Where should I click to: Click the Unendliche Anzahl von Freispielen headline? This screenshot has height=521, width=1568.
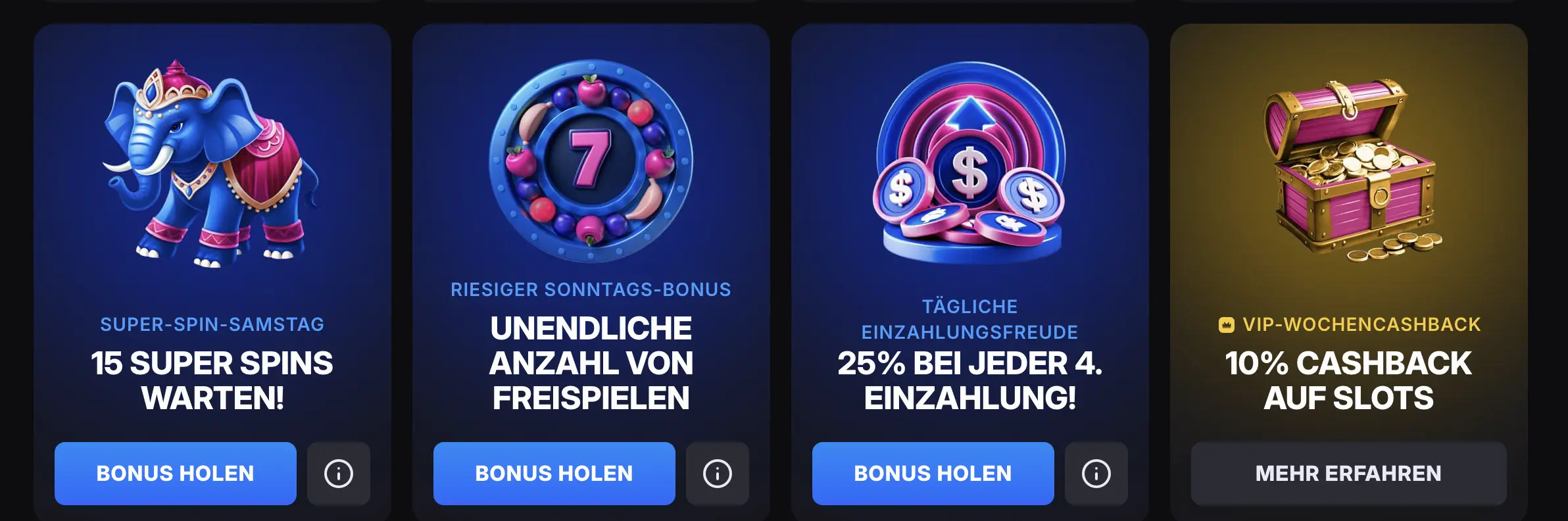(591, 363)
